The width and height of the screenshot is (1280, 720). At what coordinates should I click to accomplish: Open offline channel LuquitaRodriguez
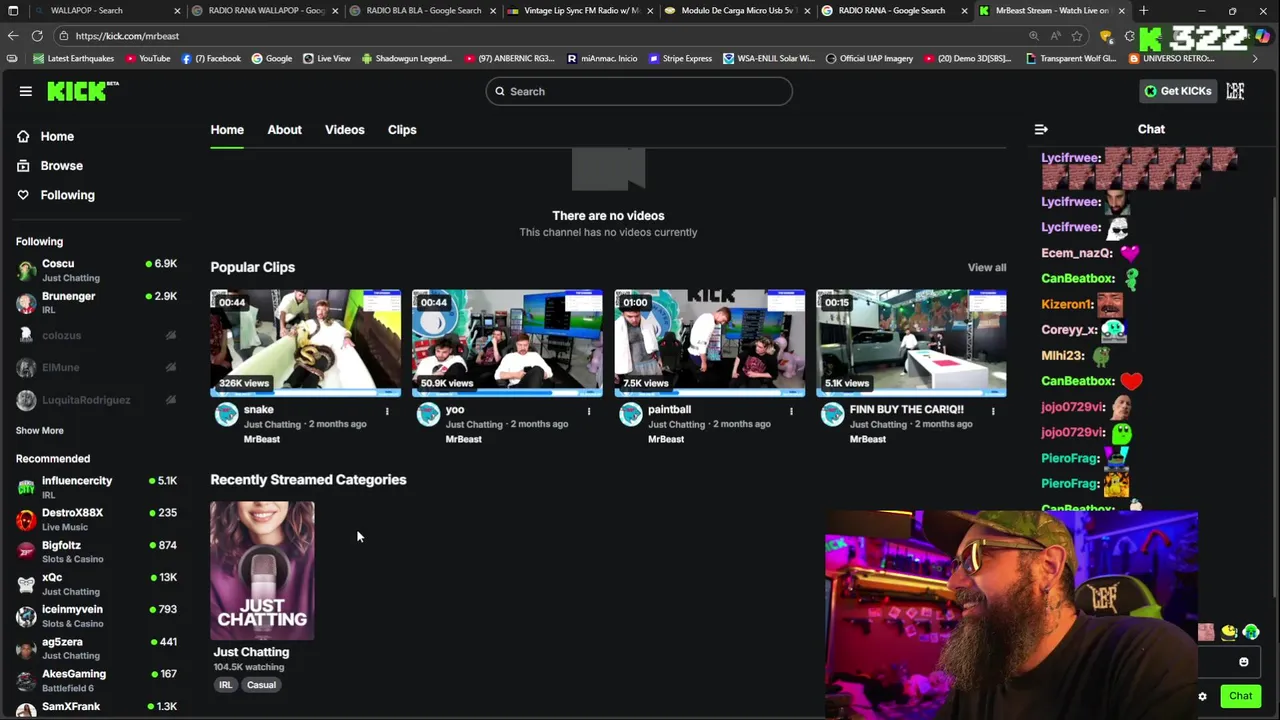pos(96,400)
